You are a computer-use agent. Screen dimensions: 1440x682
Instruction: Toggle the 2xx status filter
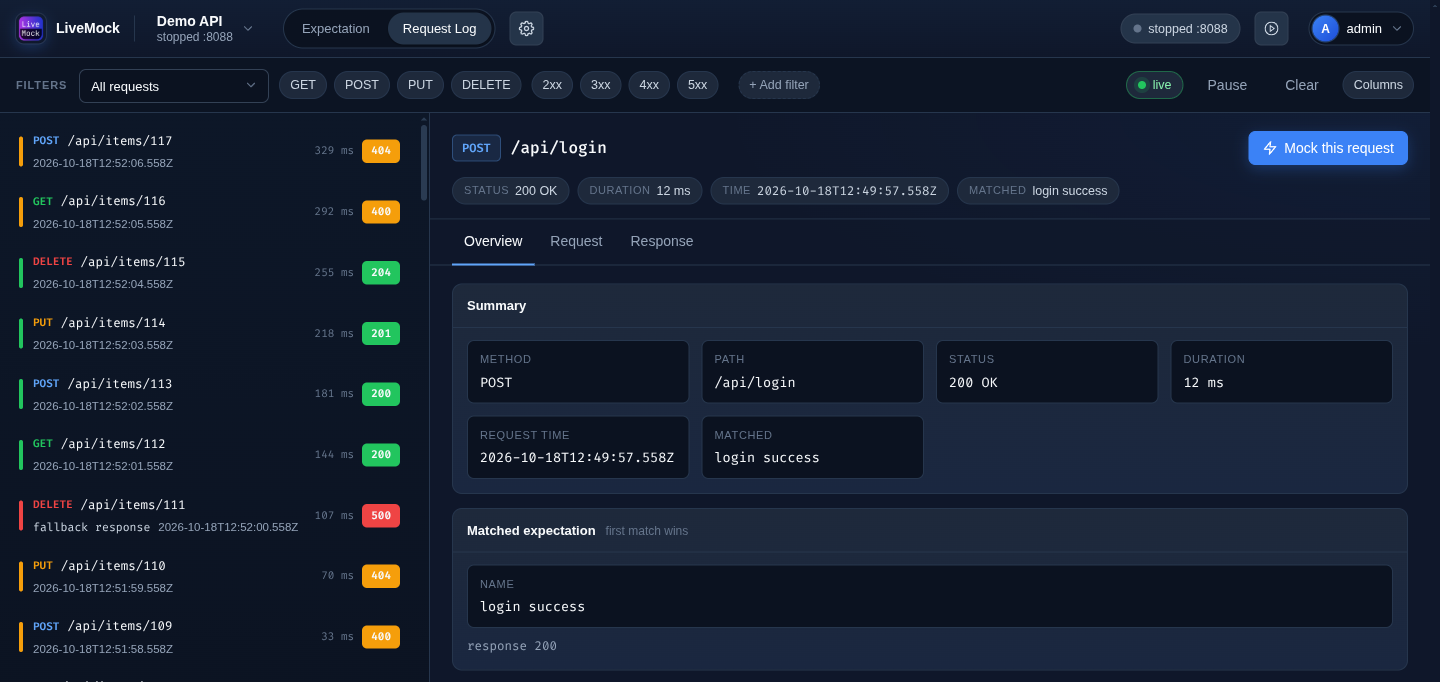(552, 85)
